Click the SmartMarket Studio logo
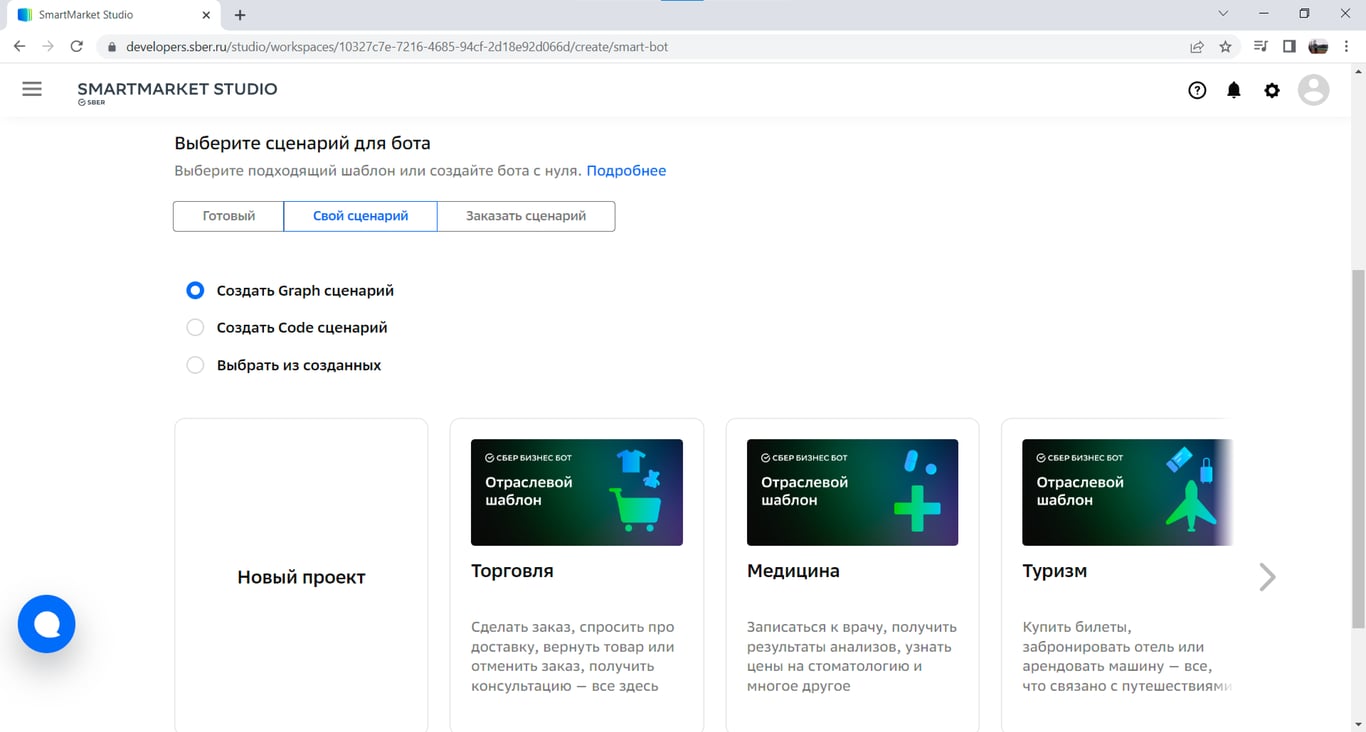The image size is (1366, 732). [177, 92]
